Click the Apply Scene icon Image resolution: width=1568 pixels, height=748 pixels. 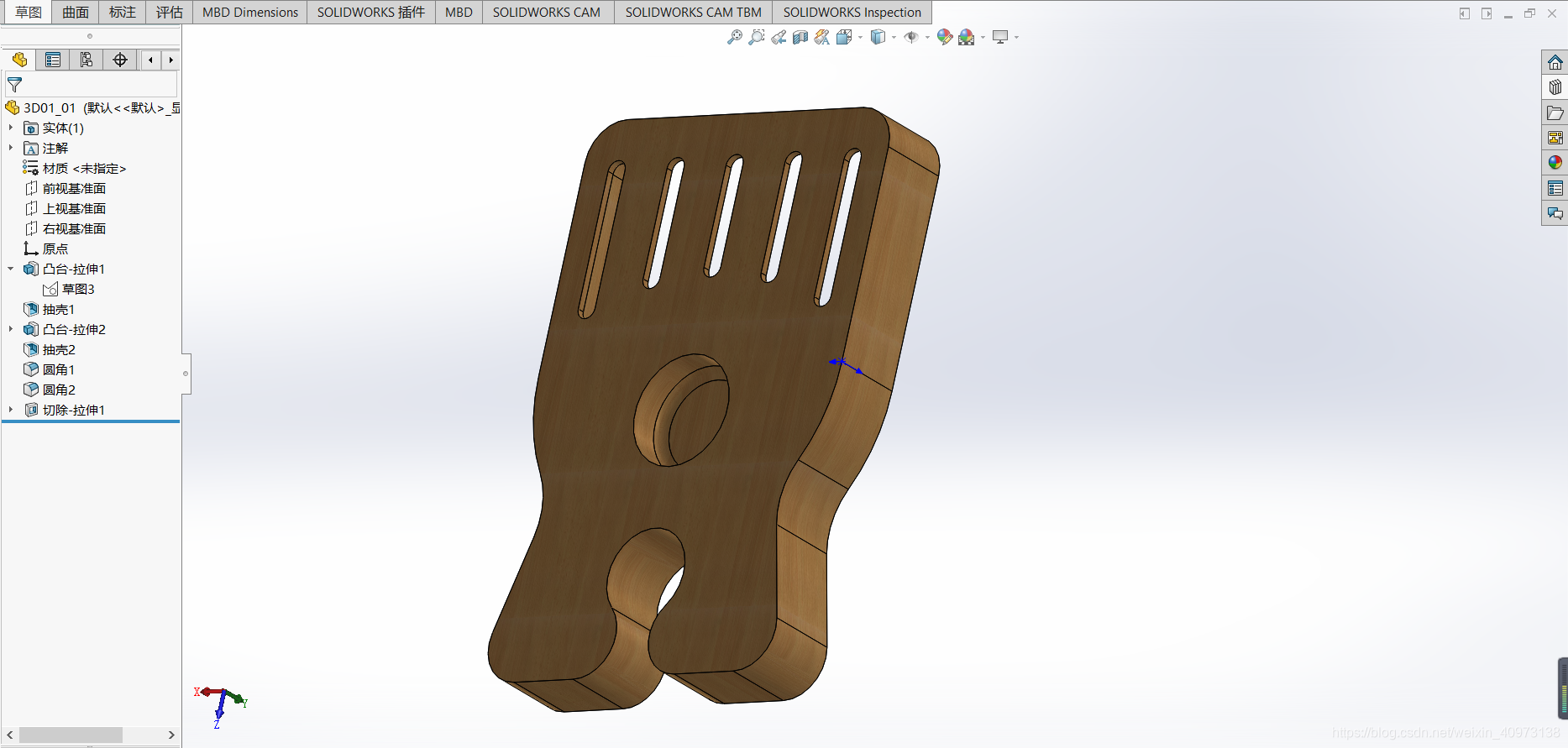[x=967, y=37]
